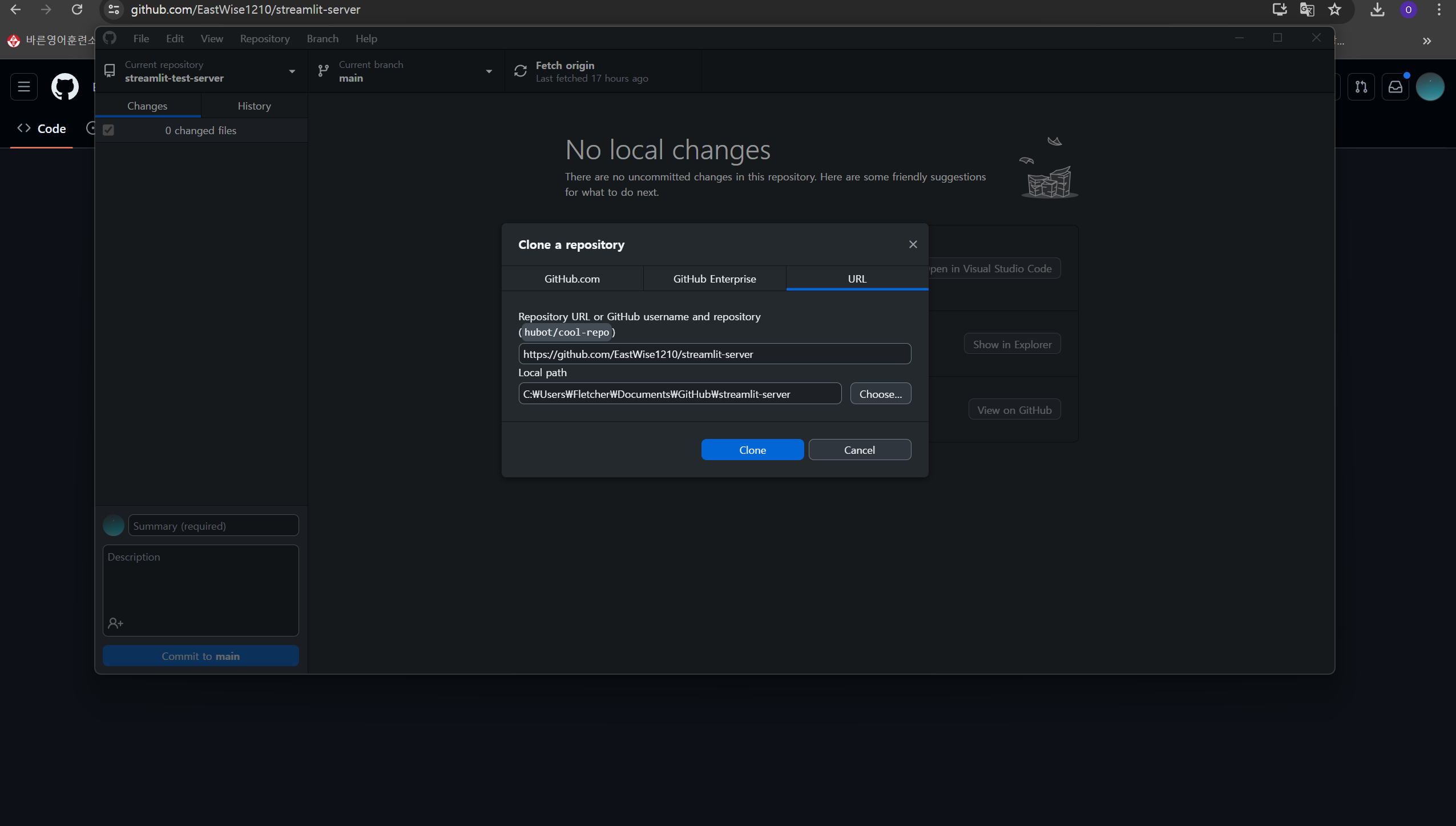
Task: Click Fetch origin button
Action: (x=603, y=71)
